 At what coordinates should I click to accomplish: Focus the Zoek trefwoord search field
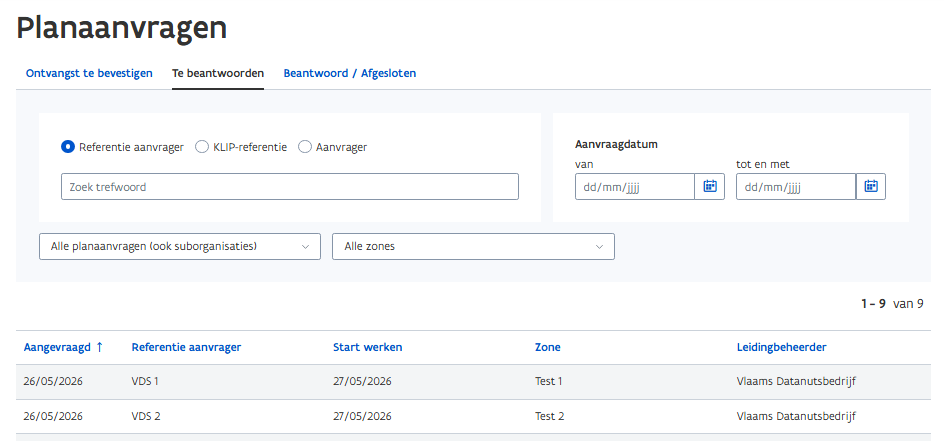click(x=290, y=187)
